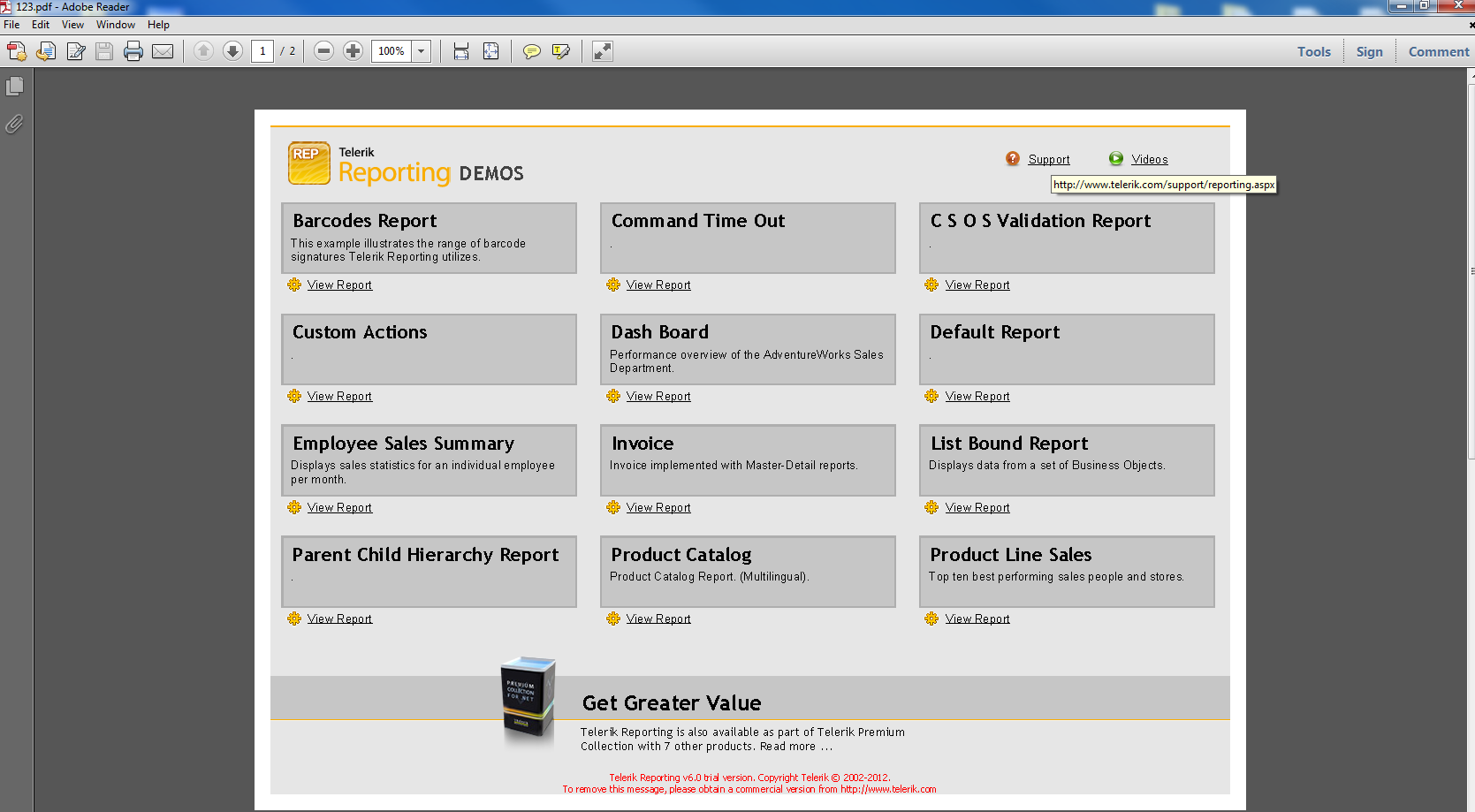This screenshot has width=1475, height=812.
Task: Open the File menu
Action: (11, 25)
